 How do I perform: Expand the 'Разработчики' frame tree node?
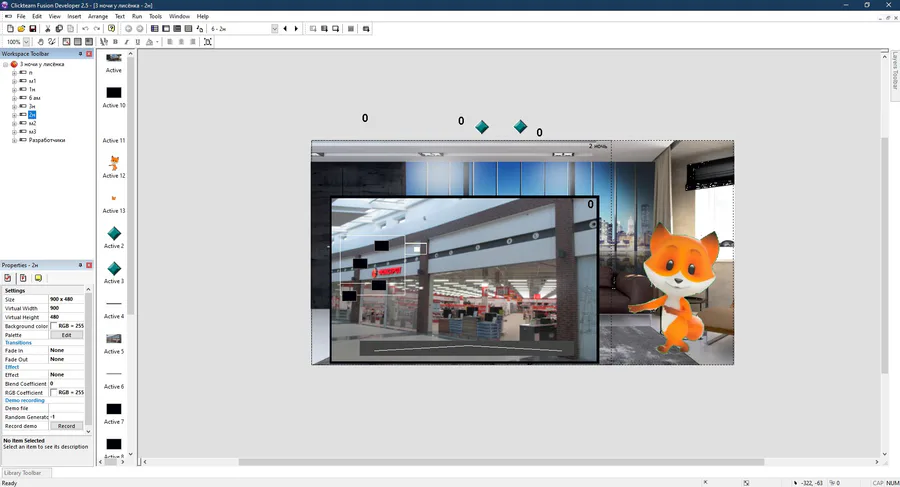[x=14, y=140]
